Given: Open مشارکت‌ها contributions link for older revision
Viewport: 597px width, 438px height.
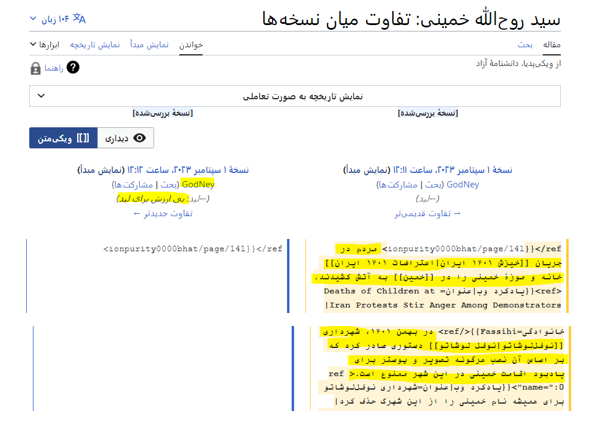Looking at the screenshot, I should coord(399,185).
